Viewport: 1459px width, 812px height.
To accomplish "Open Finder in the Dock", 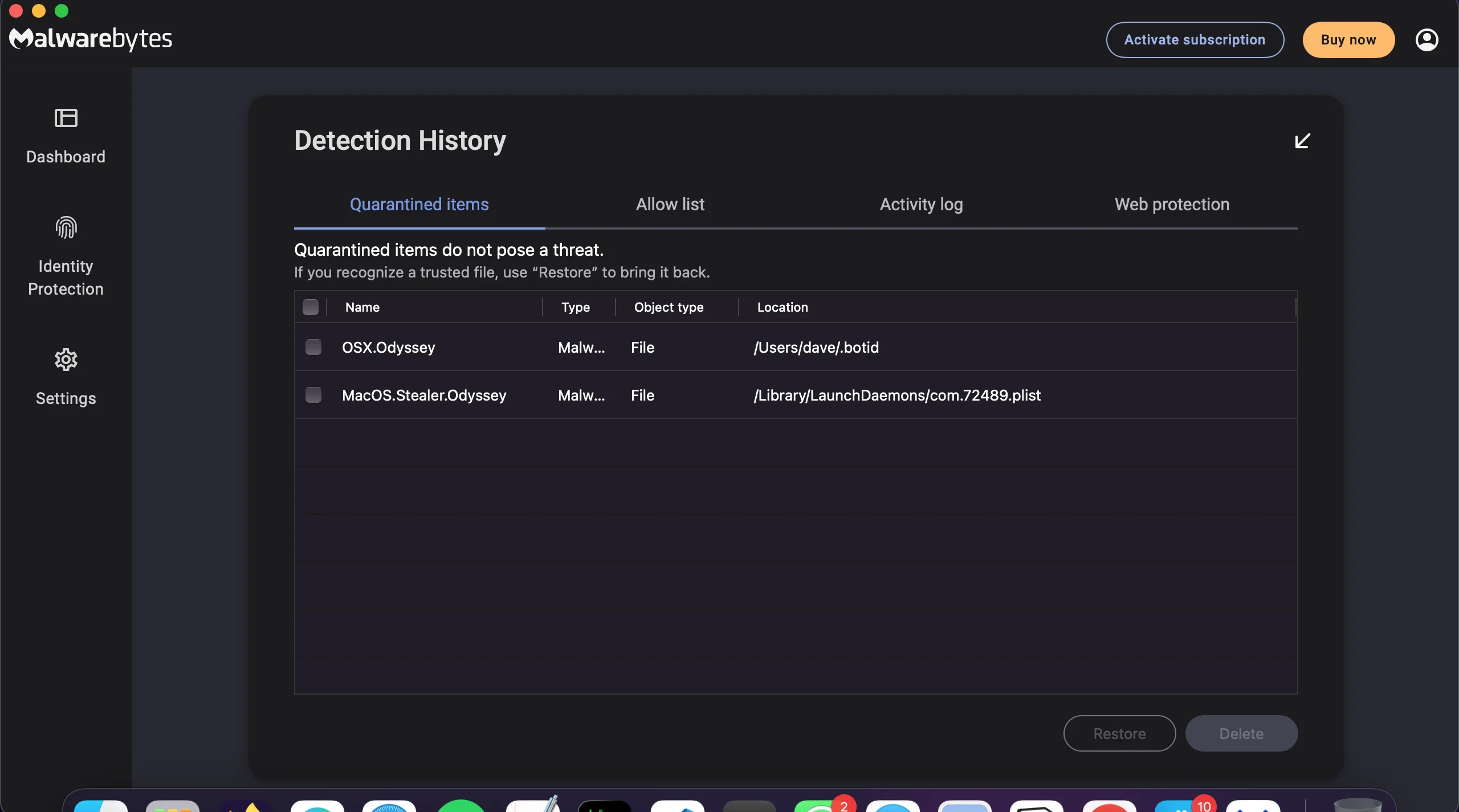I will pos(101,806).
